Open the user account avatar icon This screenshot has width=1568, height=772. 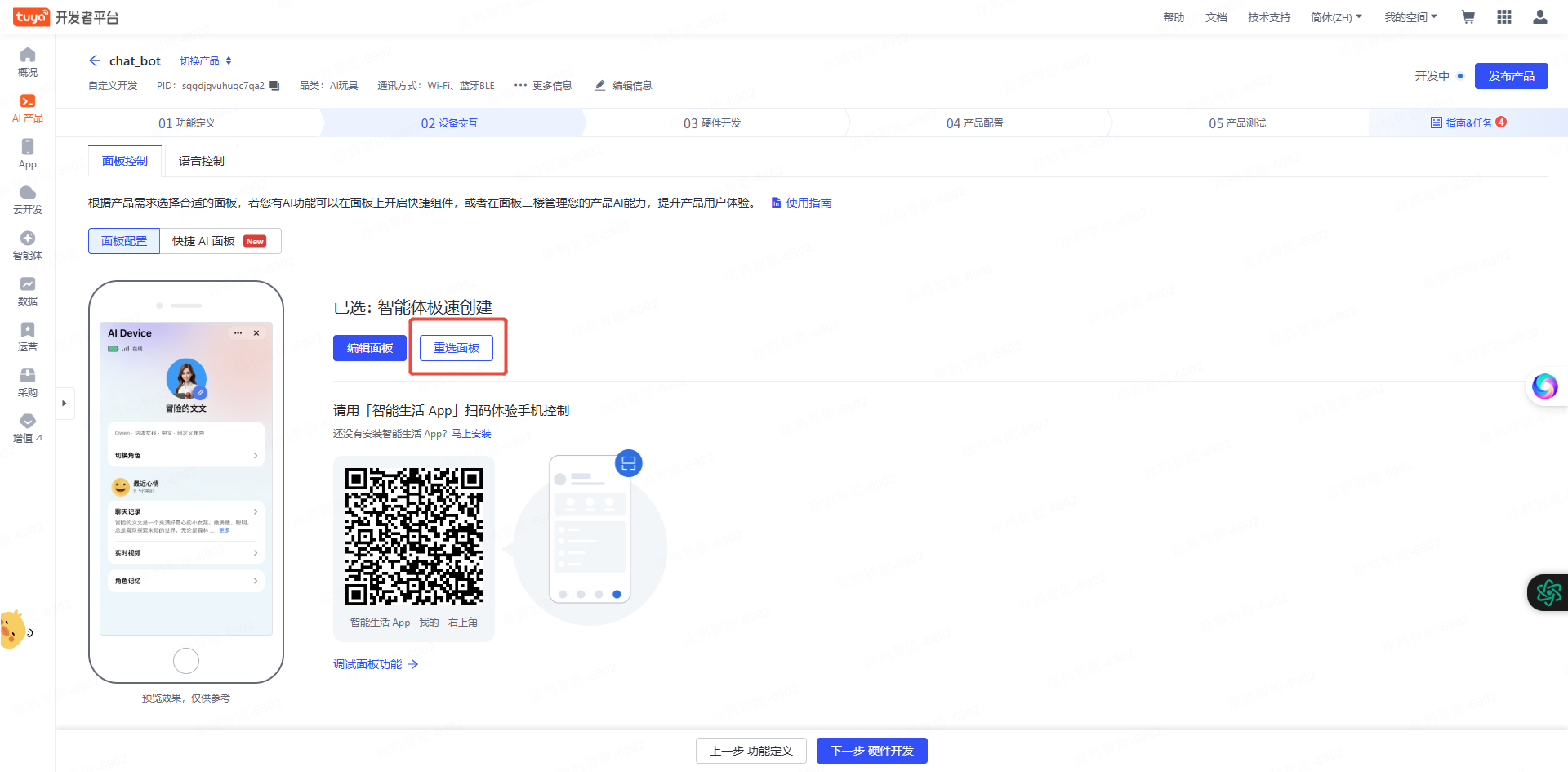1540,17
